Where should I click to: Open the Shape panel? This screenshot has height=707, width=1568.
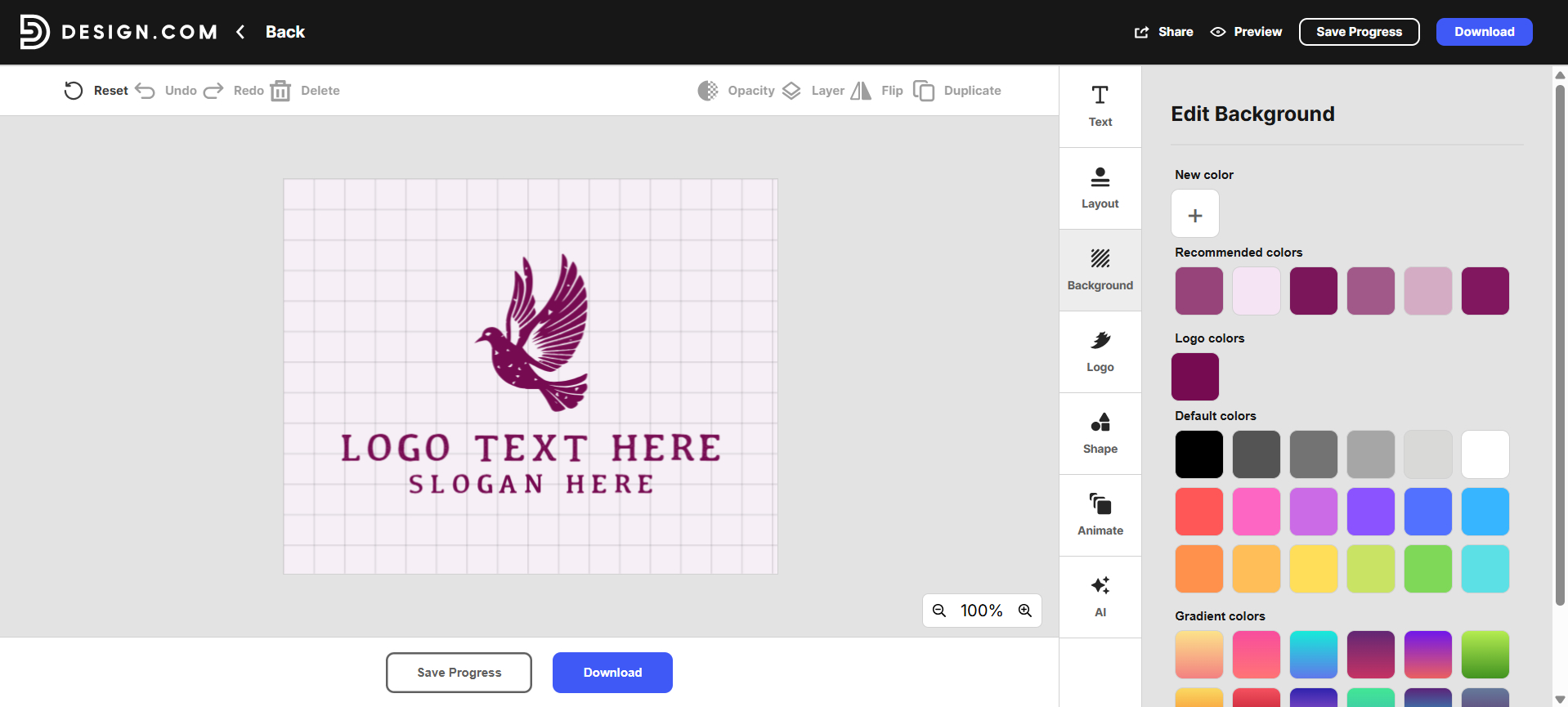click(x=1100, y=434)
